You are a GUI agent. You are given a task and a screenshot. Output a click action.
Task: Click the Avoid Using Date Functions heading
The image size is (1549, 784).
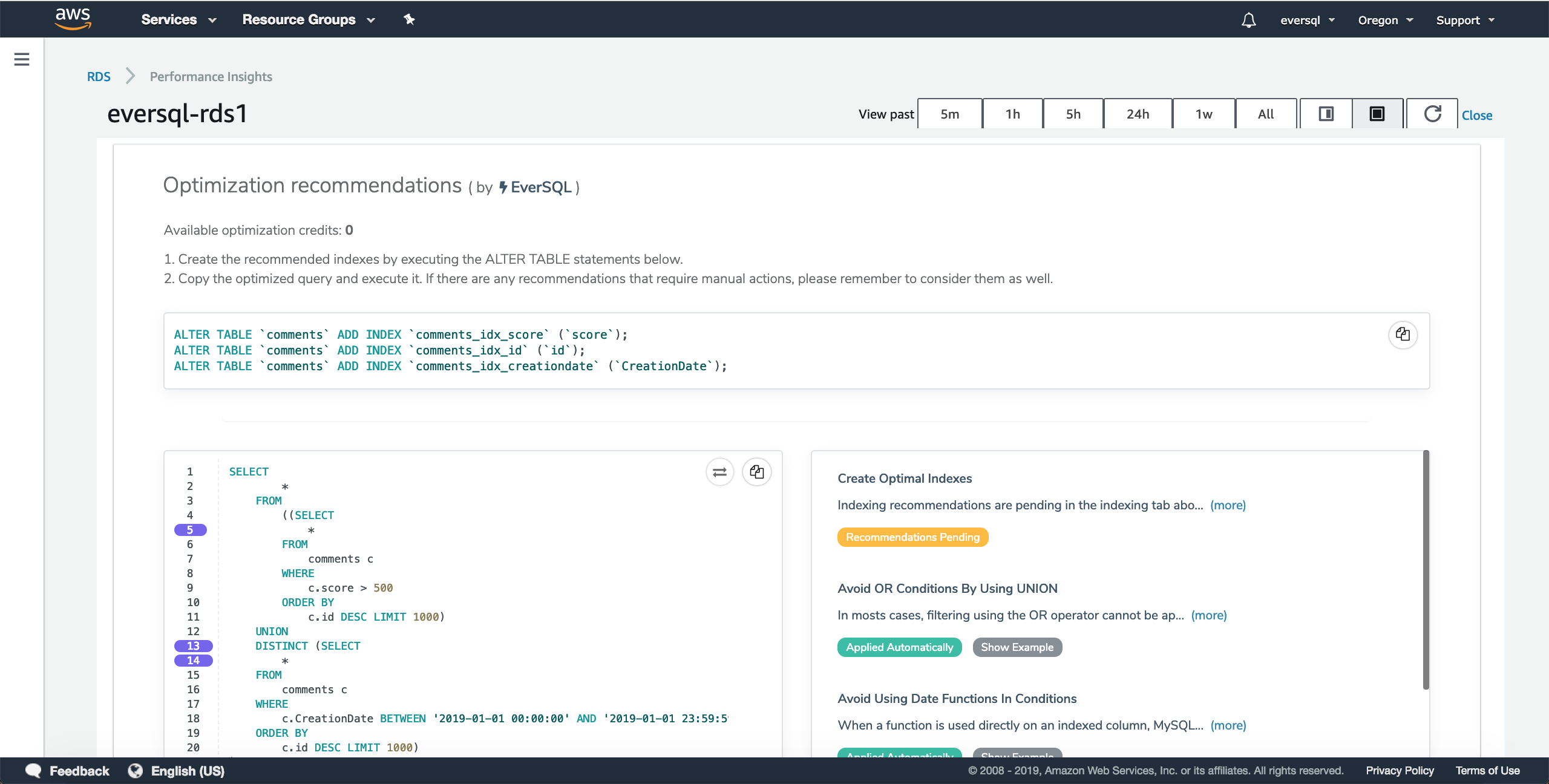pos(957,699)
